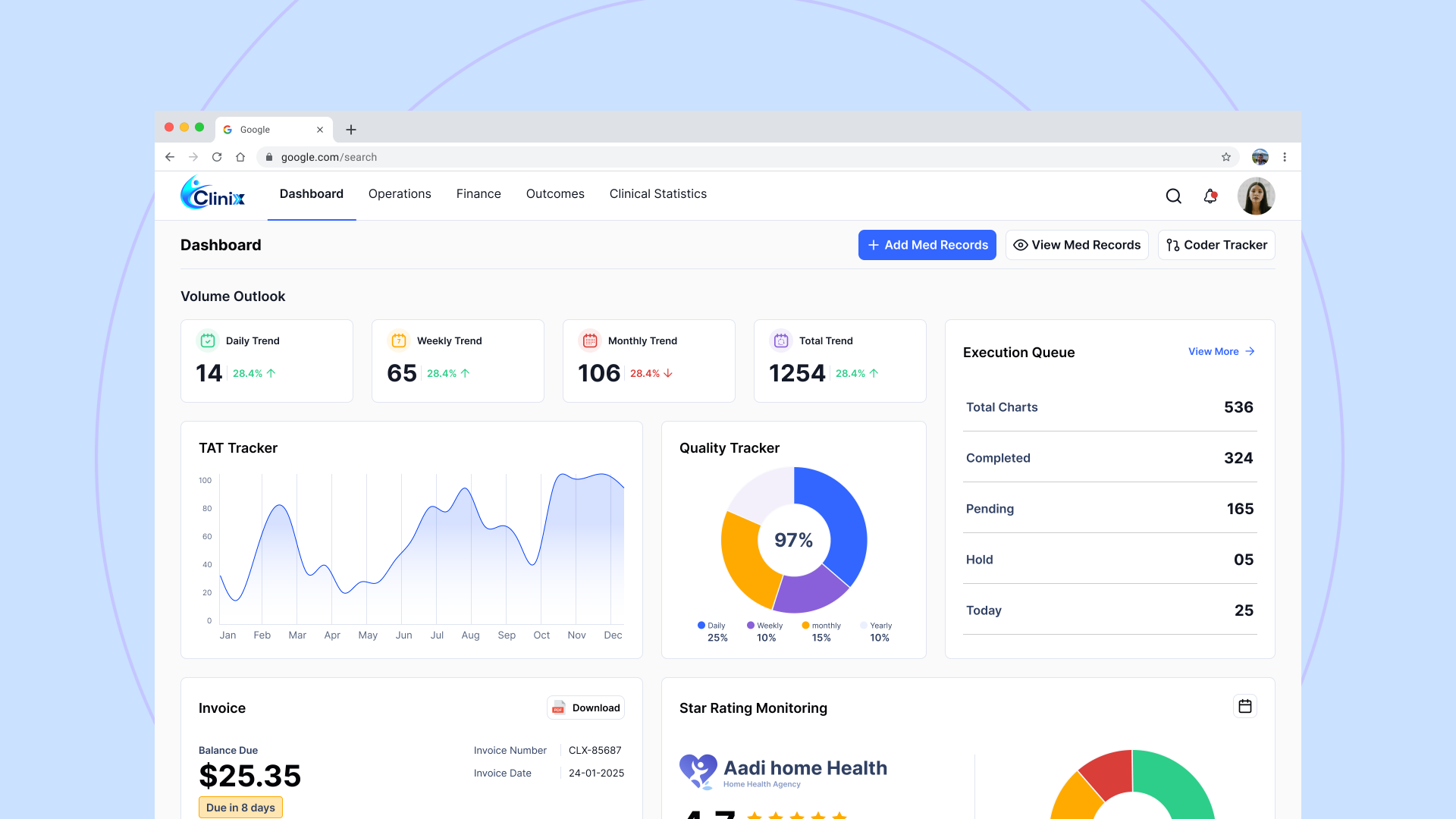Open the notifications bell icon
Screen dimensions: 1456x819
1210,196
